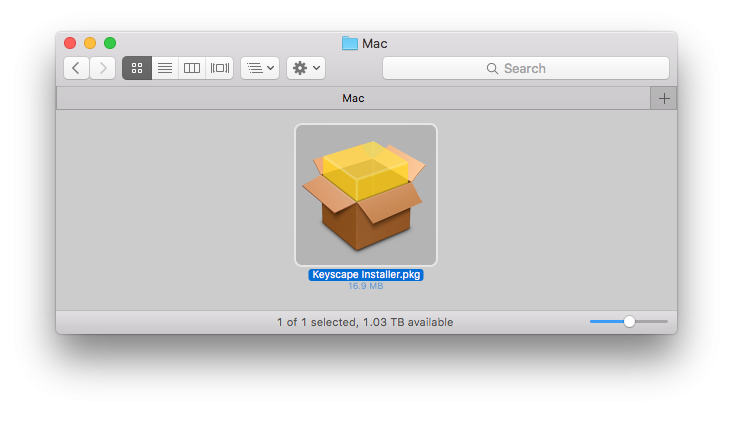Viewport: 733px width, 438px height.
Task: Switch to Cover Flow view
Action: tap(219, 68)
